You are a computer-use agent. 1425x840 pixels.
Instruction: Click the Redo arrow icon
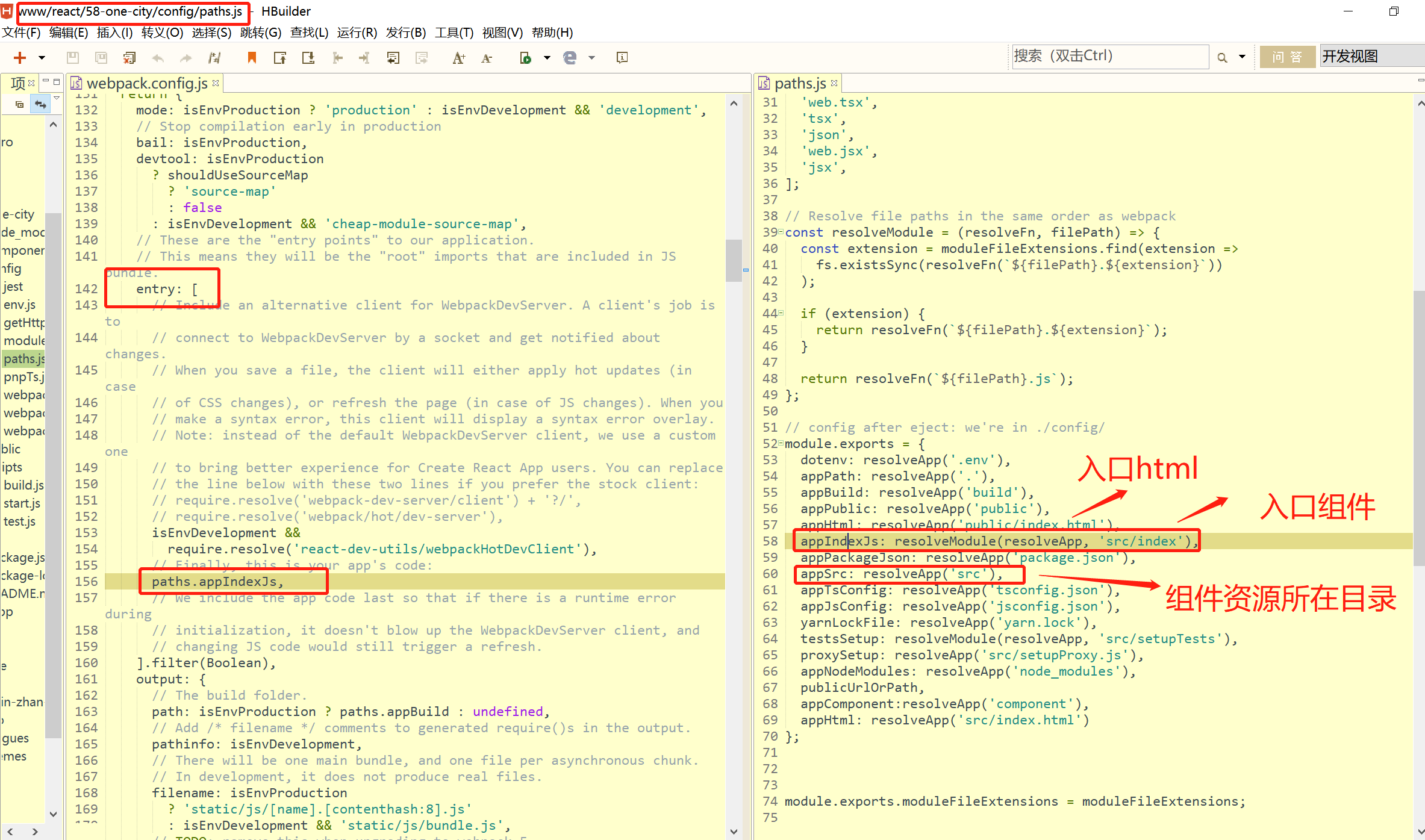[x=186, y=58]
